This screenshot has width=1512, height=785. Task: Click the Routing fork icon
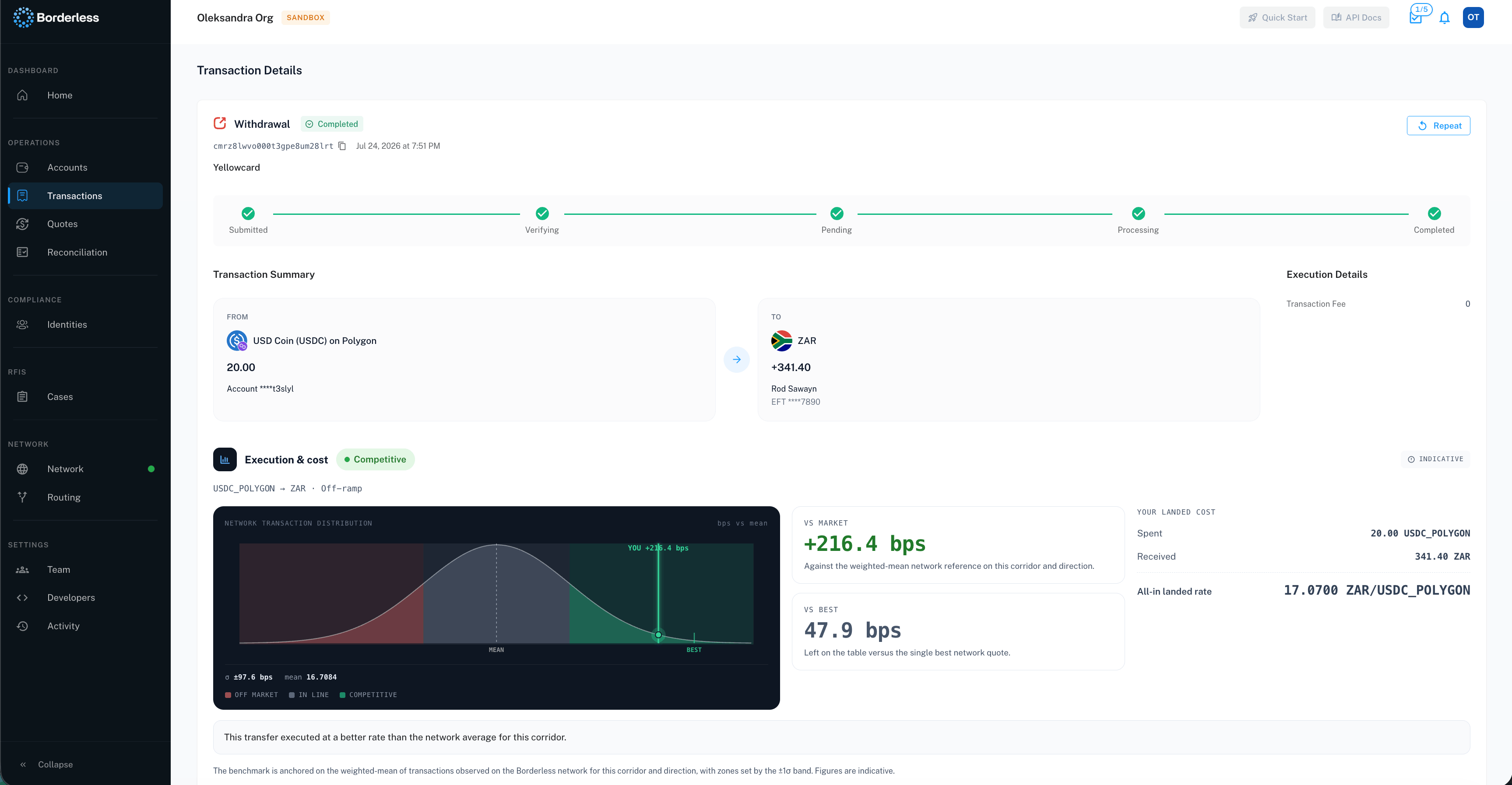(22, 497)
